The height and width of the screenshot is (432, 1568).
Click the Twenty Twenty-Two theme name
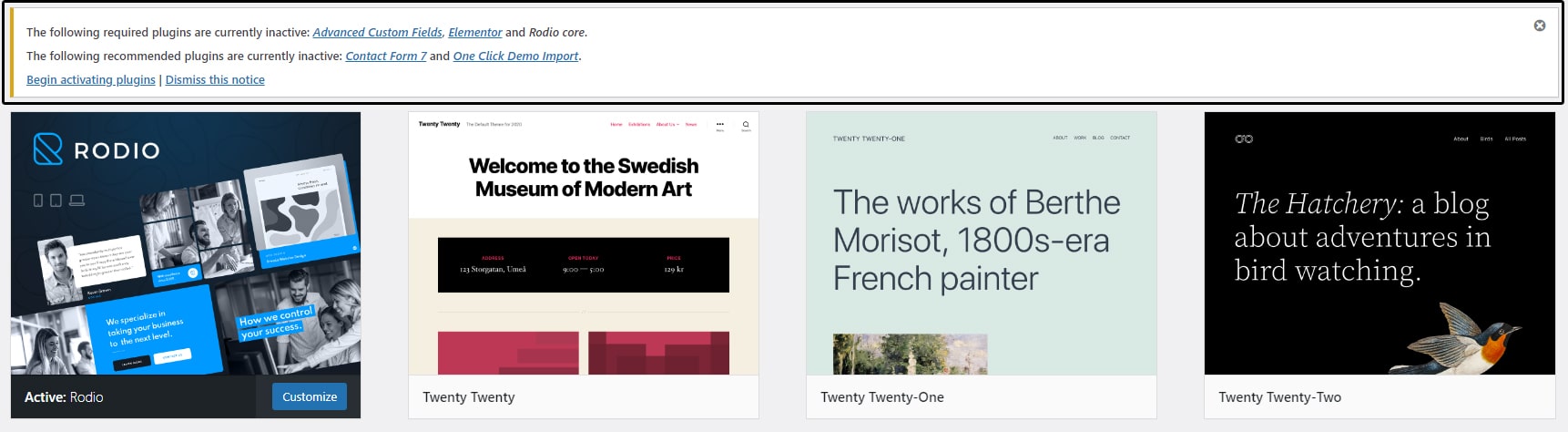pos(1280,397)
